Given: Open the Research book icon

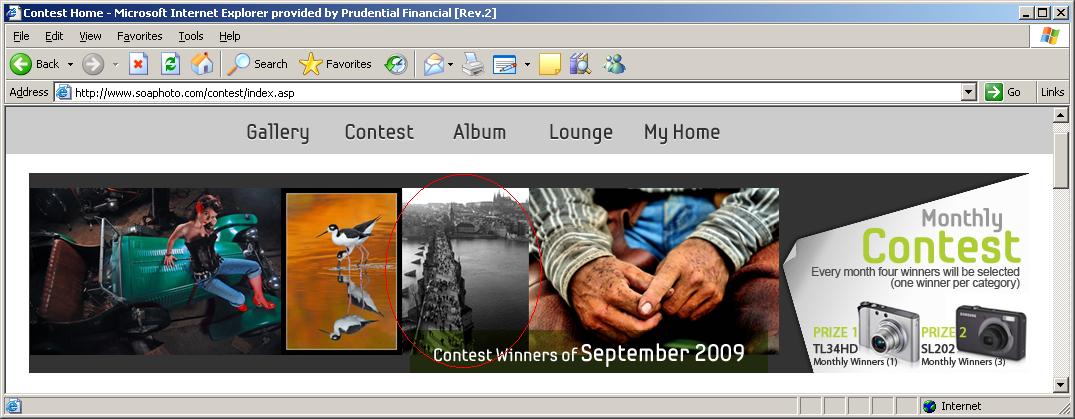Looking at the screenshot, I should [x=580, y=64].
